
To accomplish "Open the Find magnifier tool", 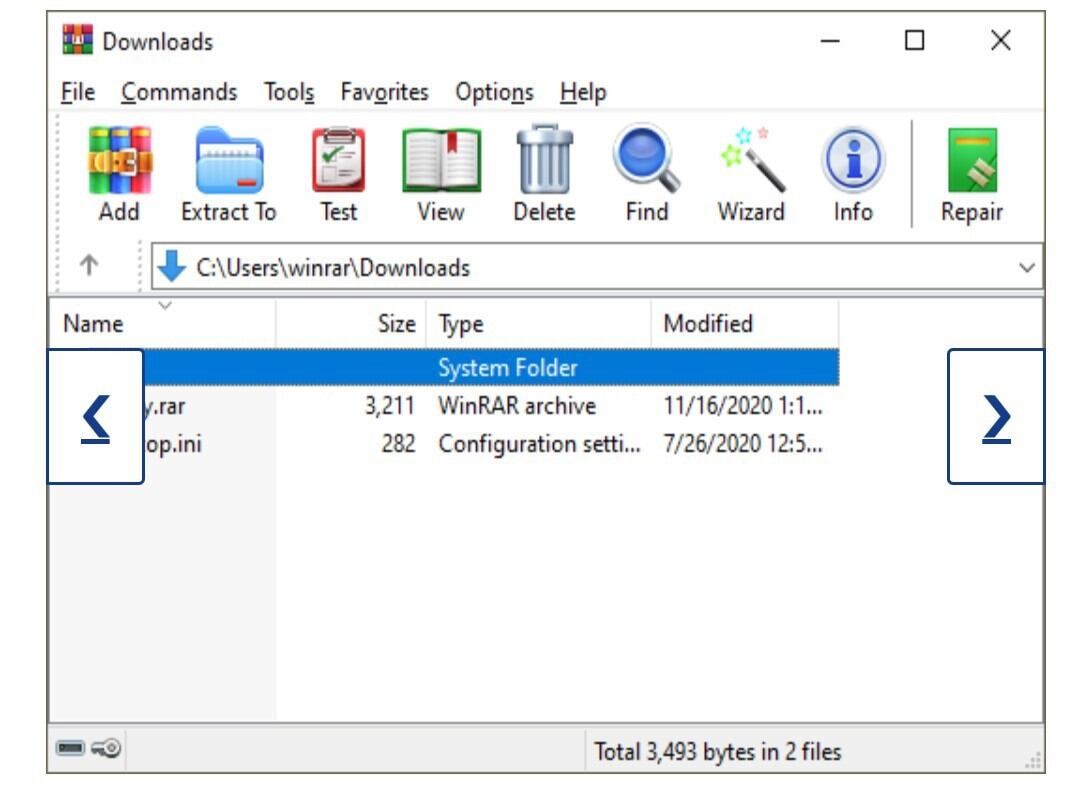I will point(646,161).
